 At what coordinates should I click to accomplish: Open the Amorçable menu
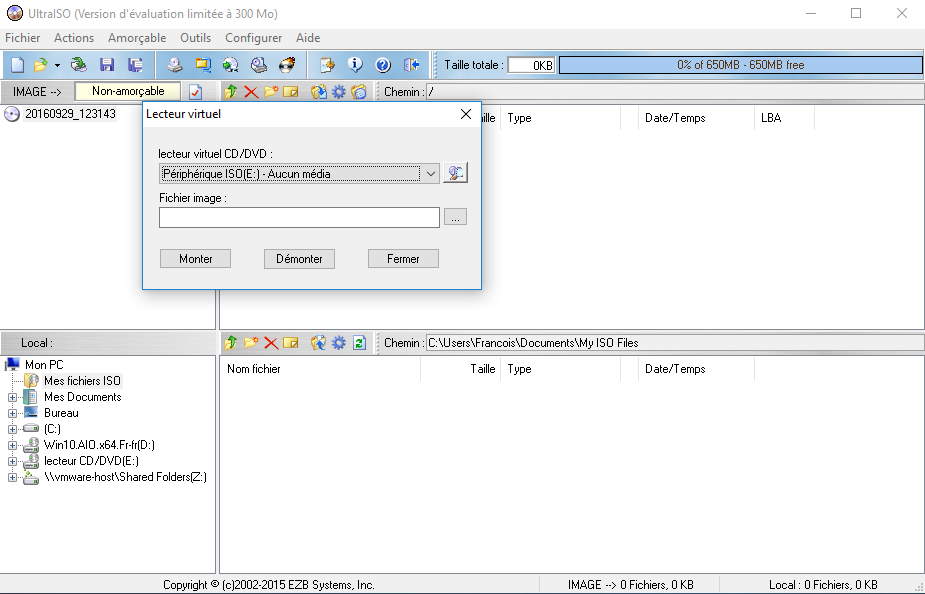coord(137,38)
